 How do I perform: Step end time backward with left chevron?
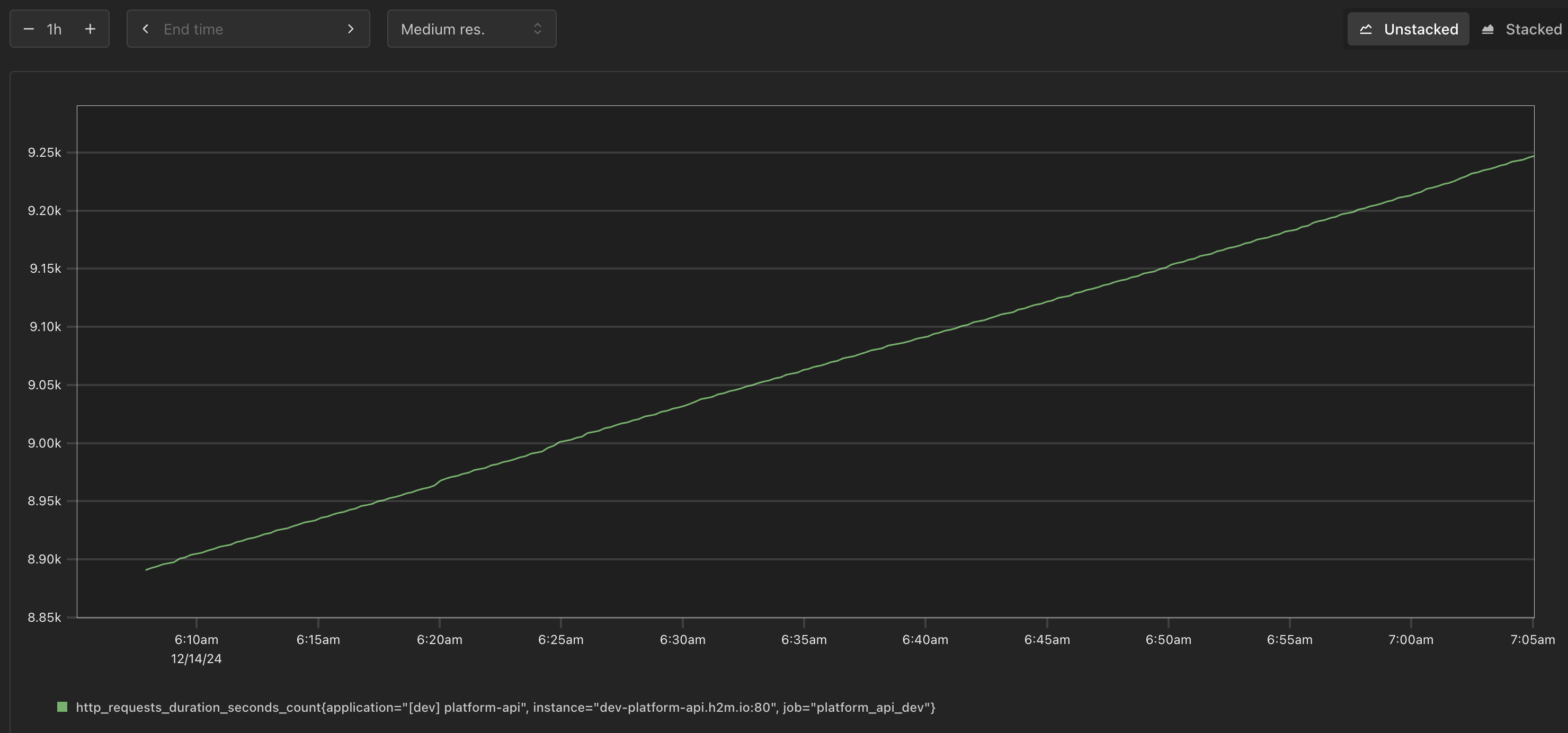(146, 29)
